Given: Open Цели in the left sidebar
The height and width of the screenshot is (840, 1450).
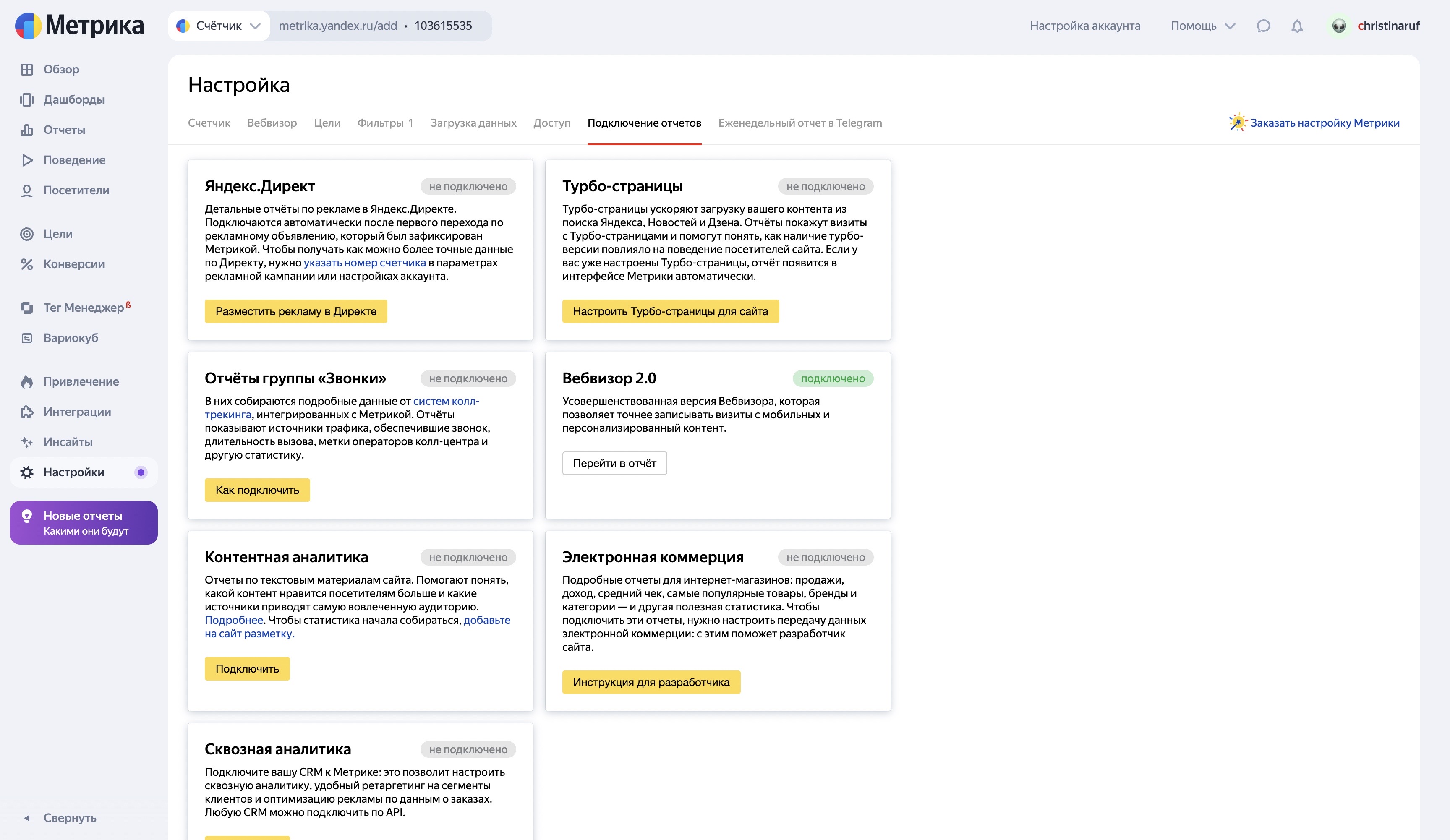Looking at the screenshot, I should 57,234.
